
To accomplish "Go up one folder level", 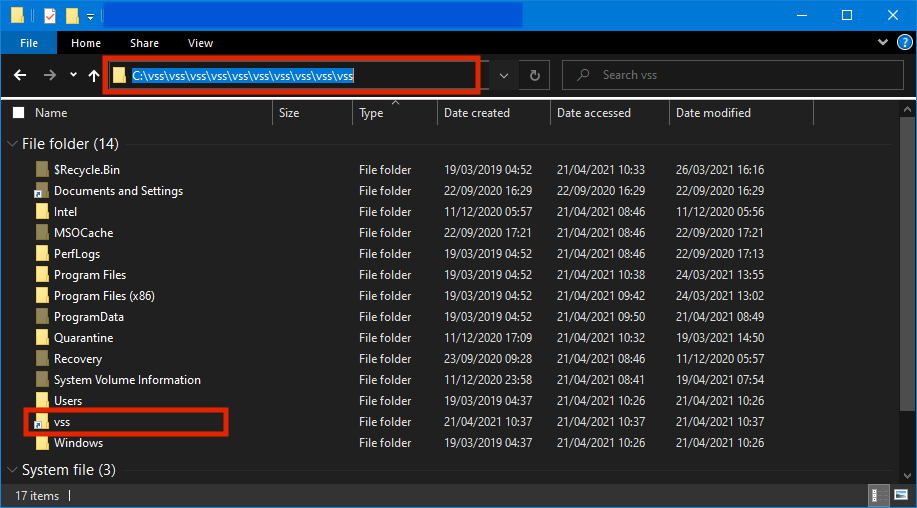I will [x=94, y=75].
